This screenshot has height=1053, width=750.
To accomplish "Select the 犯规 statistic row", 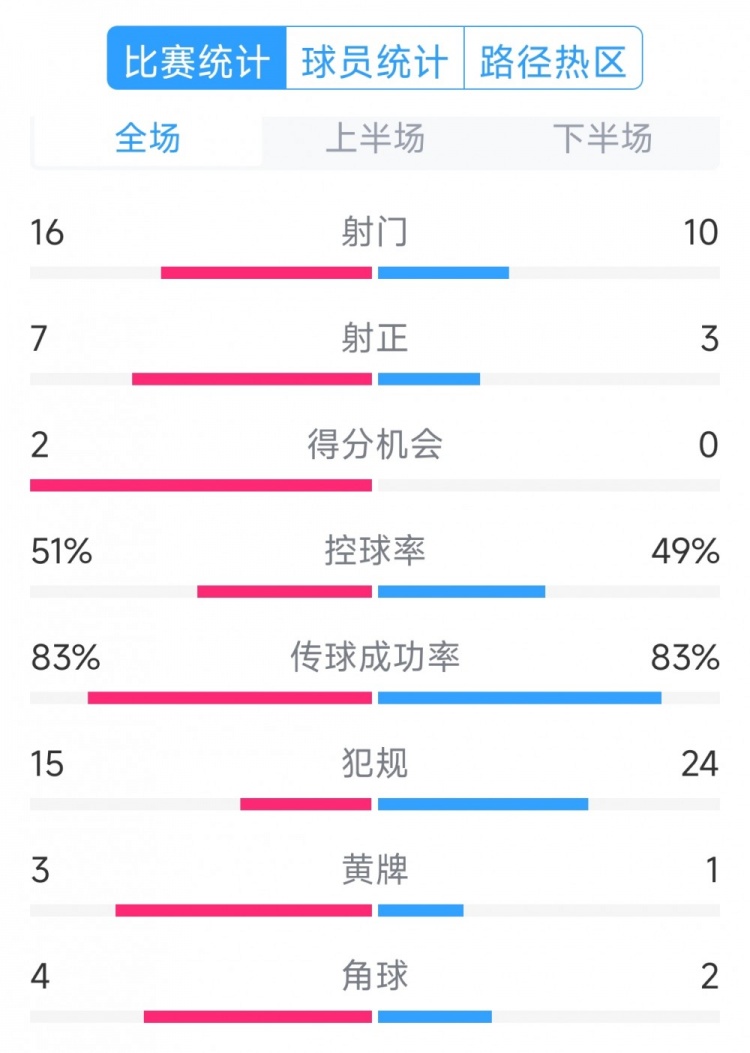I will coord(375,763).
